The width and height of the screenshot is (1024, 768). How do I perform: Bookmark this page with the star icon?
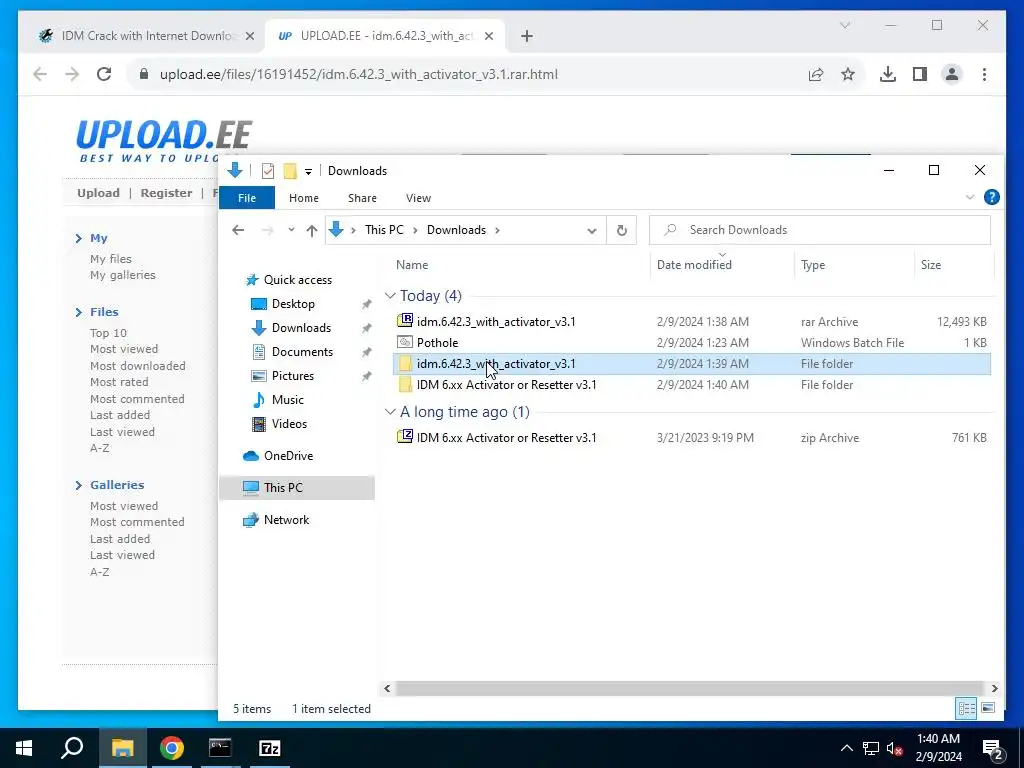[x=848, y=74]
